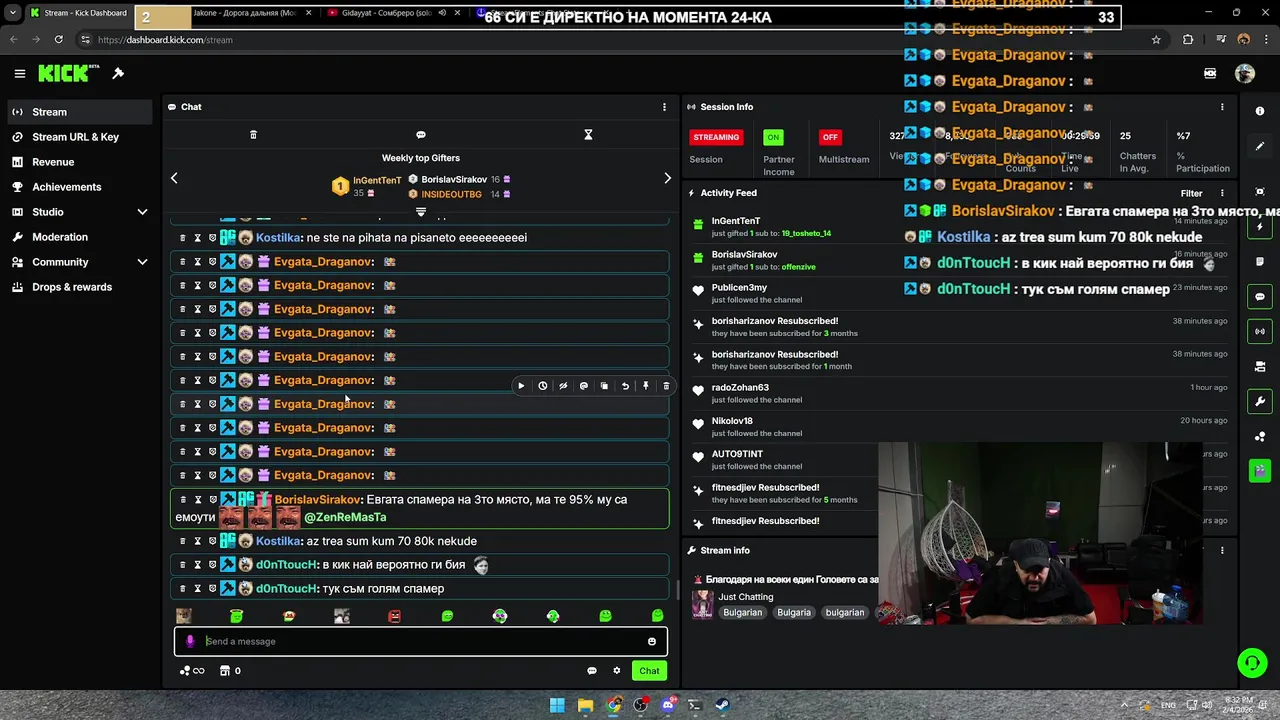Open chat settings gear below message box
Screen dimensions: 1280x720
tap(617, 671)
